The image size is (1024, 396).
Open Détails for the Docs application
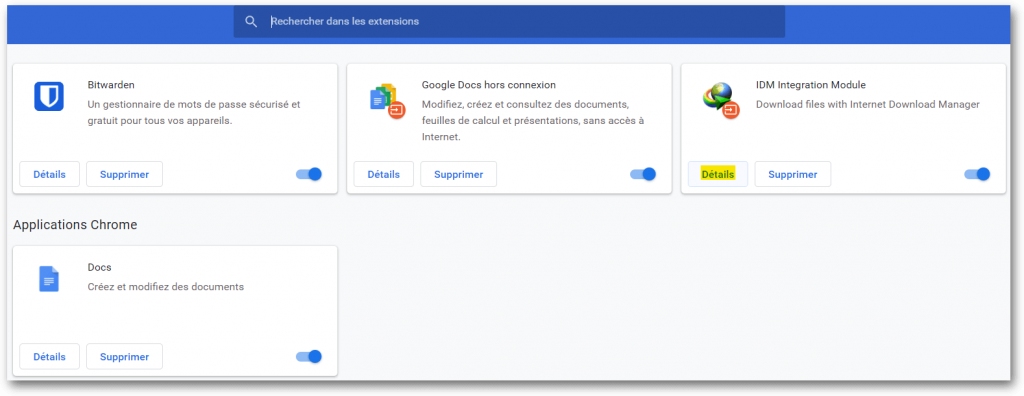tap(50, 357)
